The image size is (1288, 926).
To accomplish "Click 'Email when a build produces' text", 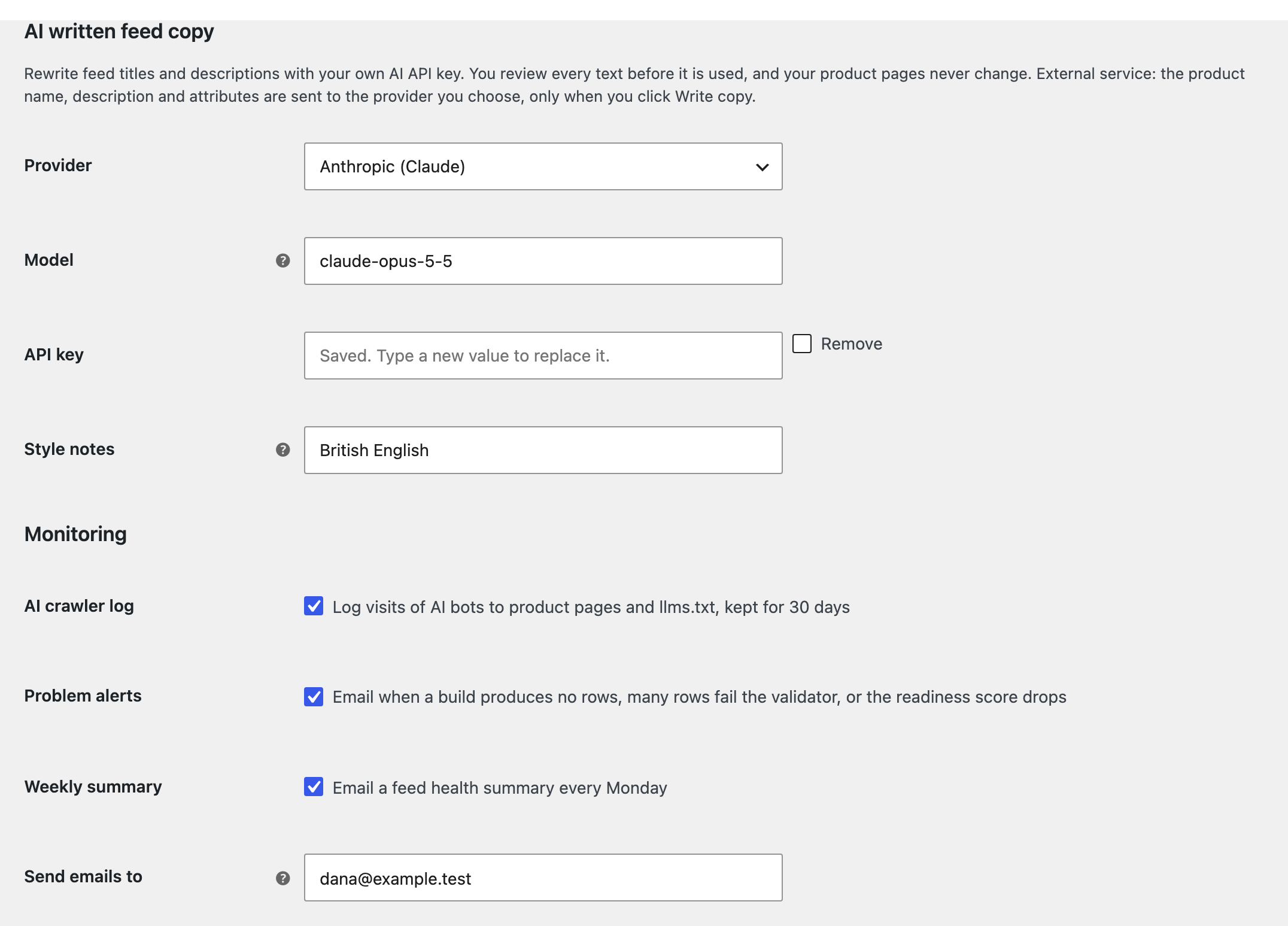I will [699, 697].
